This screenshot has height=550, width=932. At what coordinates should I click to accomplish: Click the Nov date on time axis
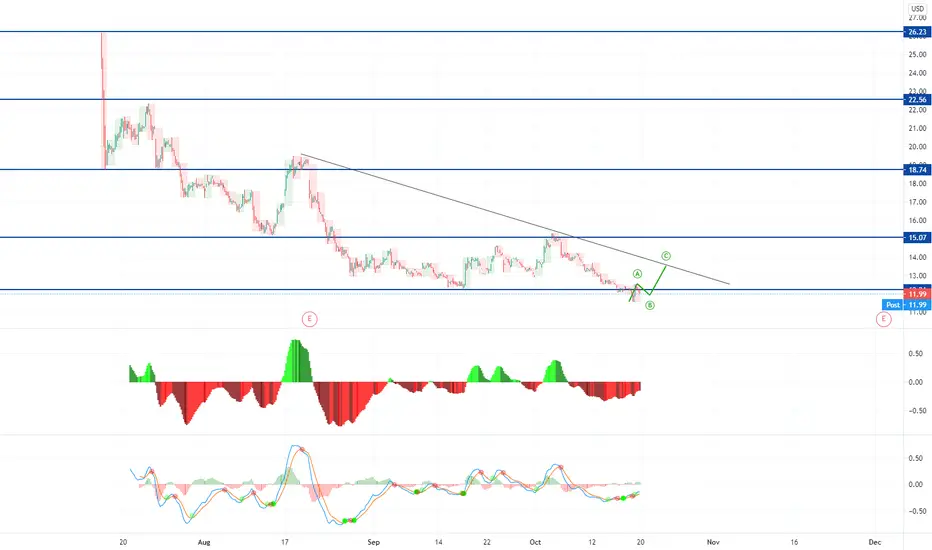click(713, 542)
